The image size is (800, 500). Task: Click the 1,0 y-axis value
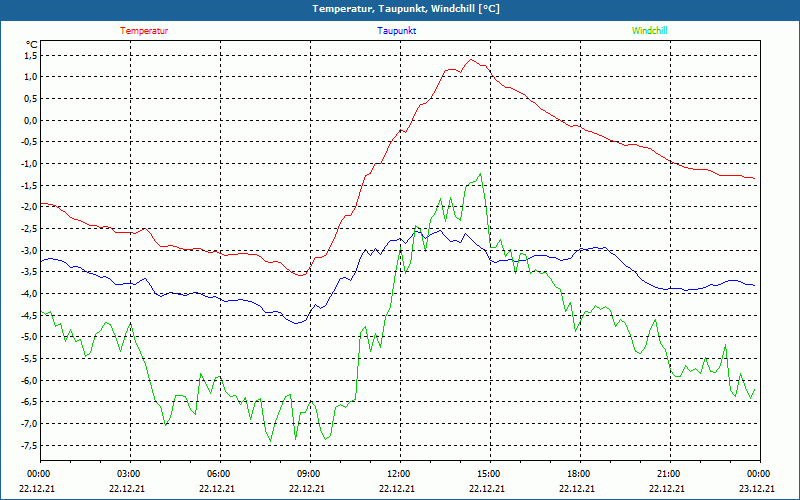30,77
